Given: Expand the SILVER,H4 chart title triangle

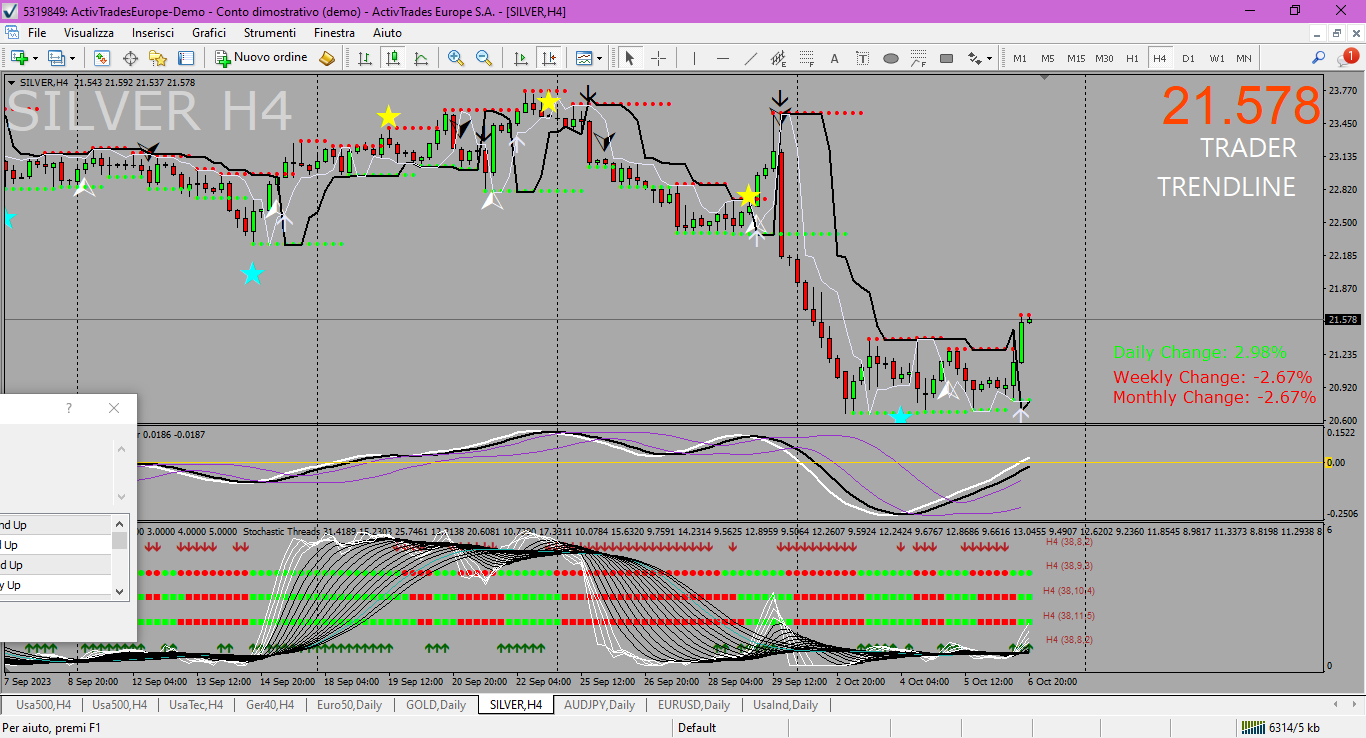Looking at the screenshot, I should (12, 83).
